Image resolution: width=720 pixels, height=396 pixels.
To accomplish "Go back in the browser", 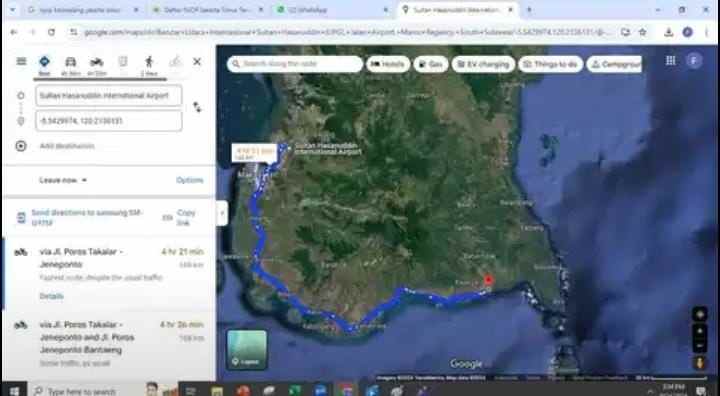I will (x=14, y=32).
